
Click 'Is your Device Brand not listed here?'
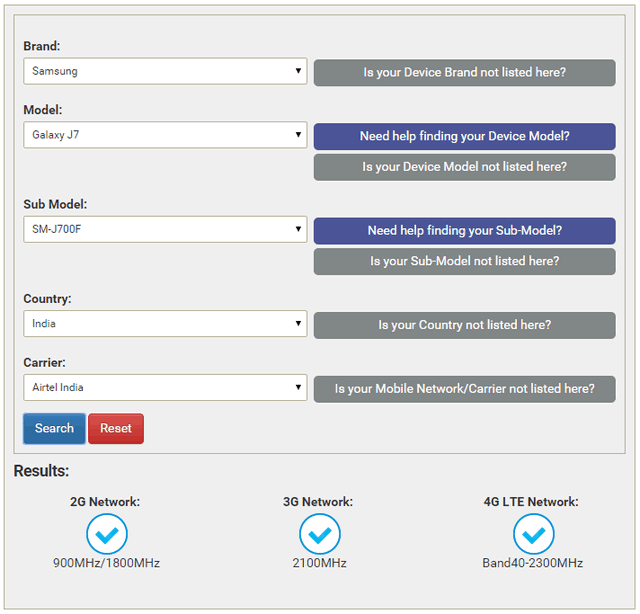pos(464,73)
